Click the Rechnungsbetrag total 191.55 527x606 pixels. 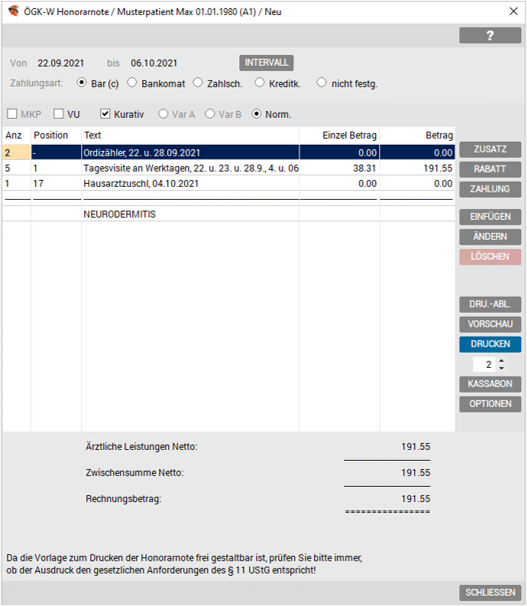(x=416, y=499)
